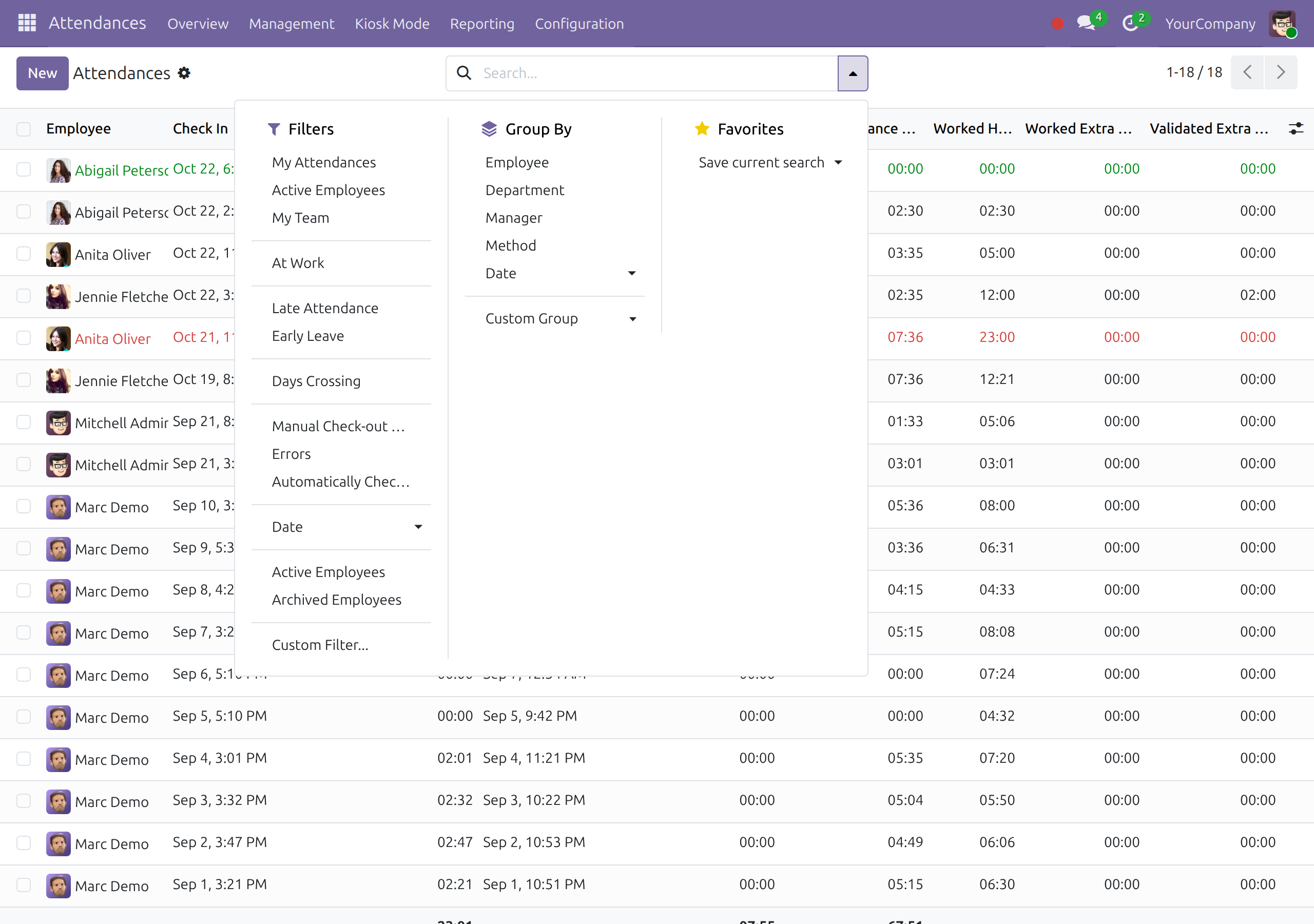The image size is (1314, 924).
Task: Click the New button
Action: coord(43,73)
